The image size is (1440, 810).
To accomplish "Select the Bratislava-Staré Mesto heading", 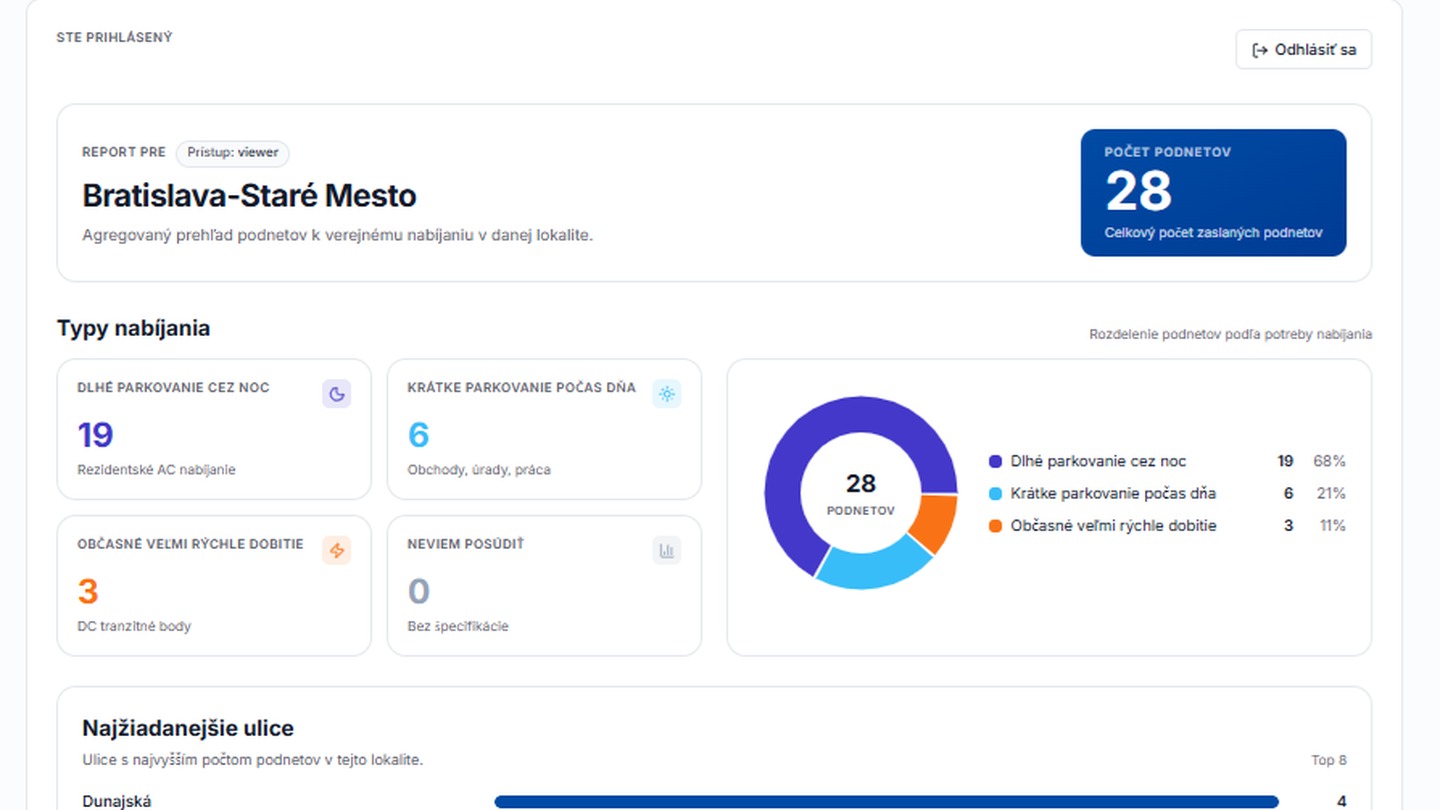I will point(249,195).
